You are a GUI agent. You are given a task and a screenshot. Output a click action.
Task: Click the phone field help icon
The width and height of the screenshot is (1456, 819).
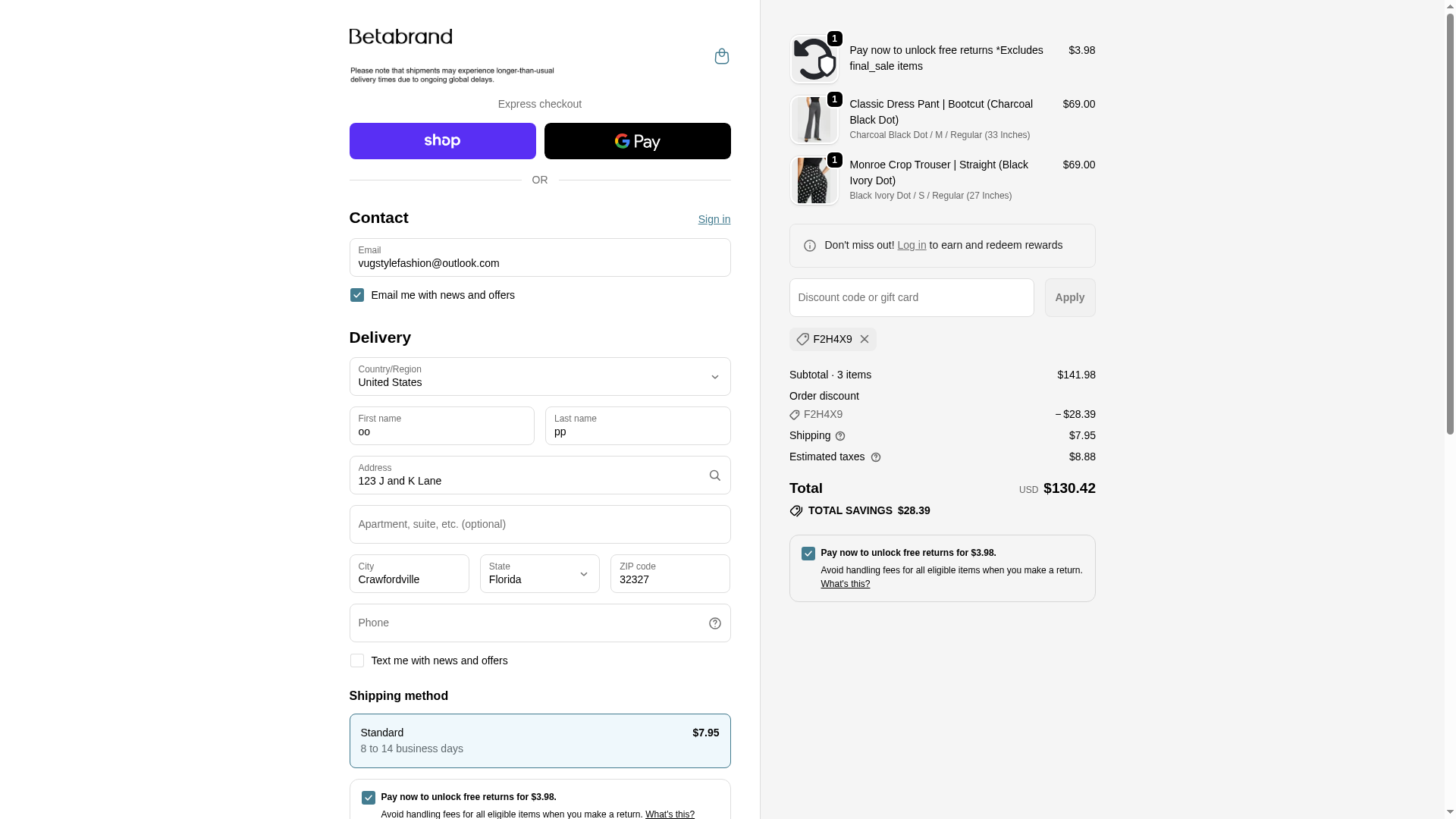coord(714,623)
